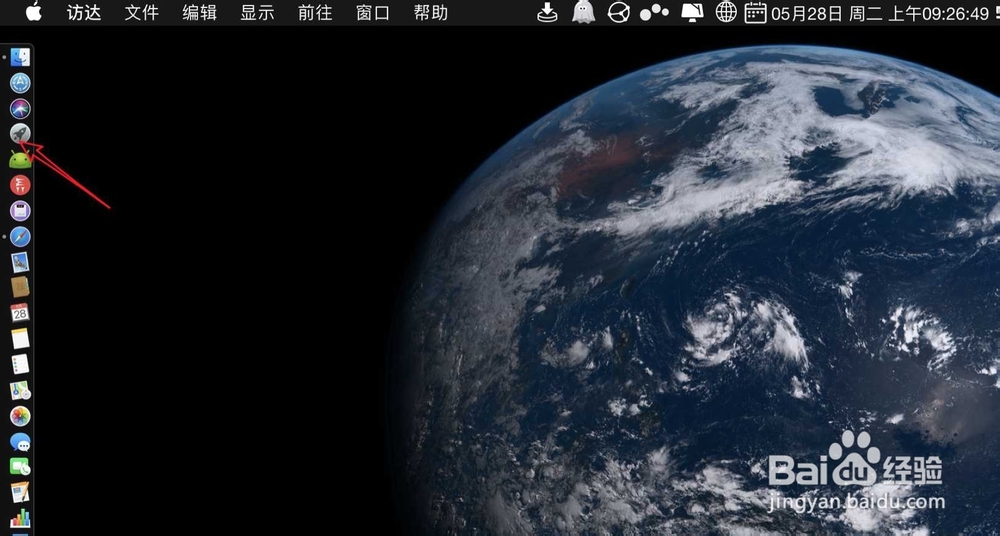Screen dimensions: 1000x536
Task: Open the blue compass-style app icon below Finder
Action: [20, 83]
